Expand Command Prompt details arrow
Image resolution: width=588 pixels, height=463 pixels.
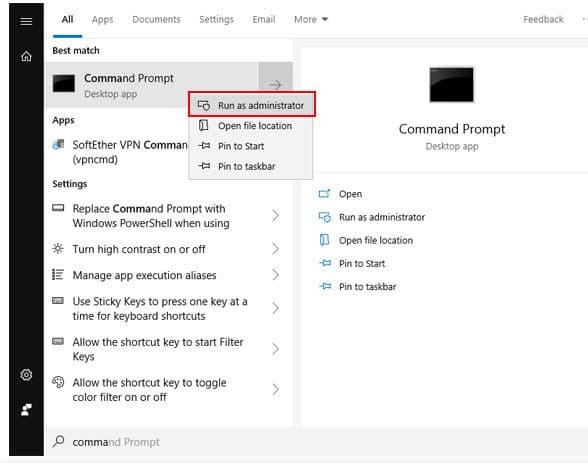[275, 85]
